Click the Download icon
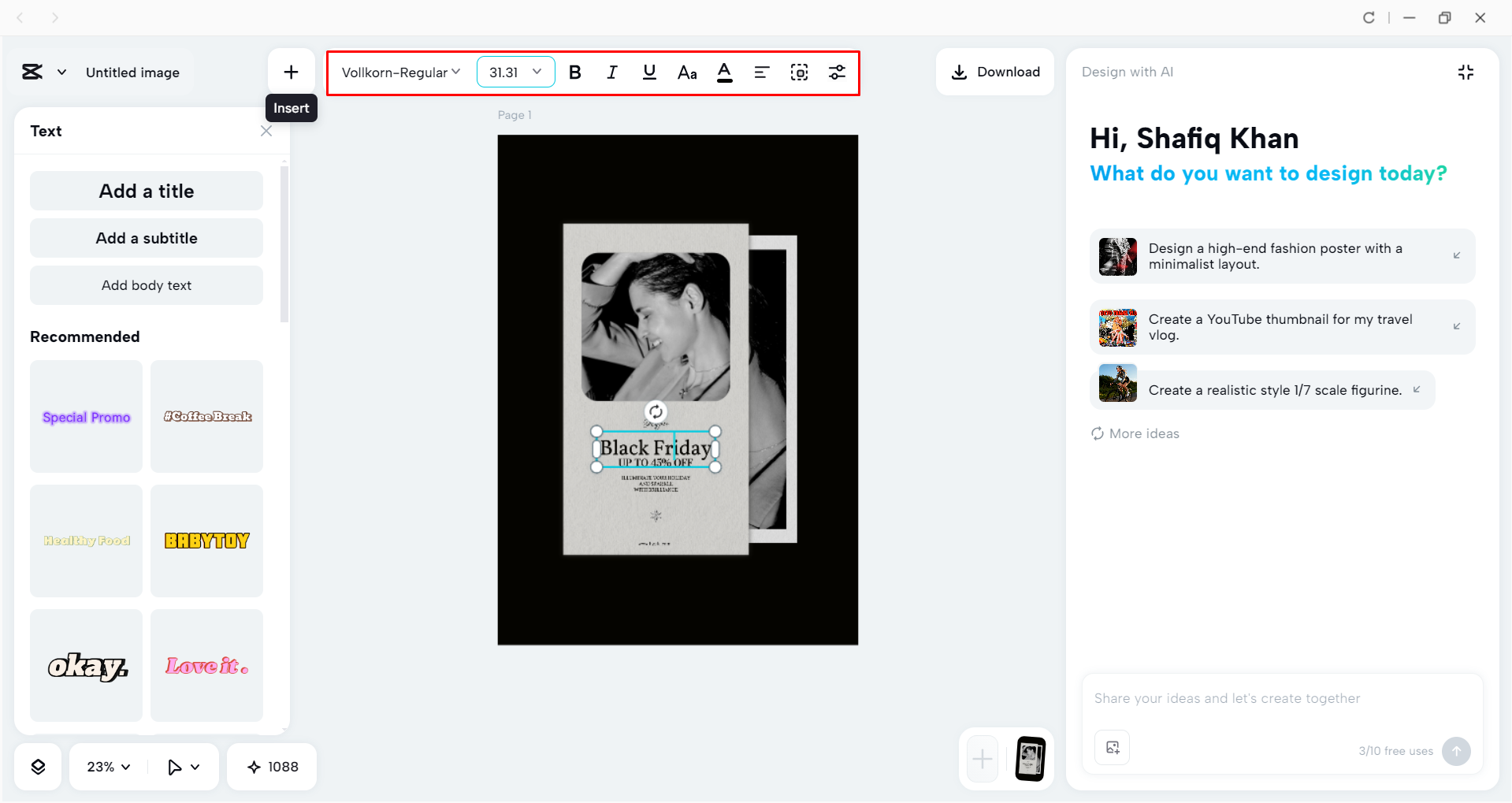 point(958,72)
